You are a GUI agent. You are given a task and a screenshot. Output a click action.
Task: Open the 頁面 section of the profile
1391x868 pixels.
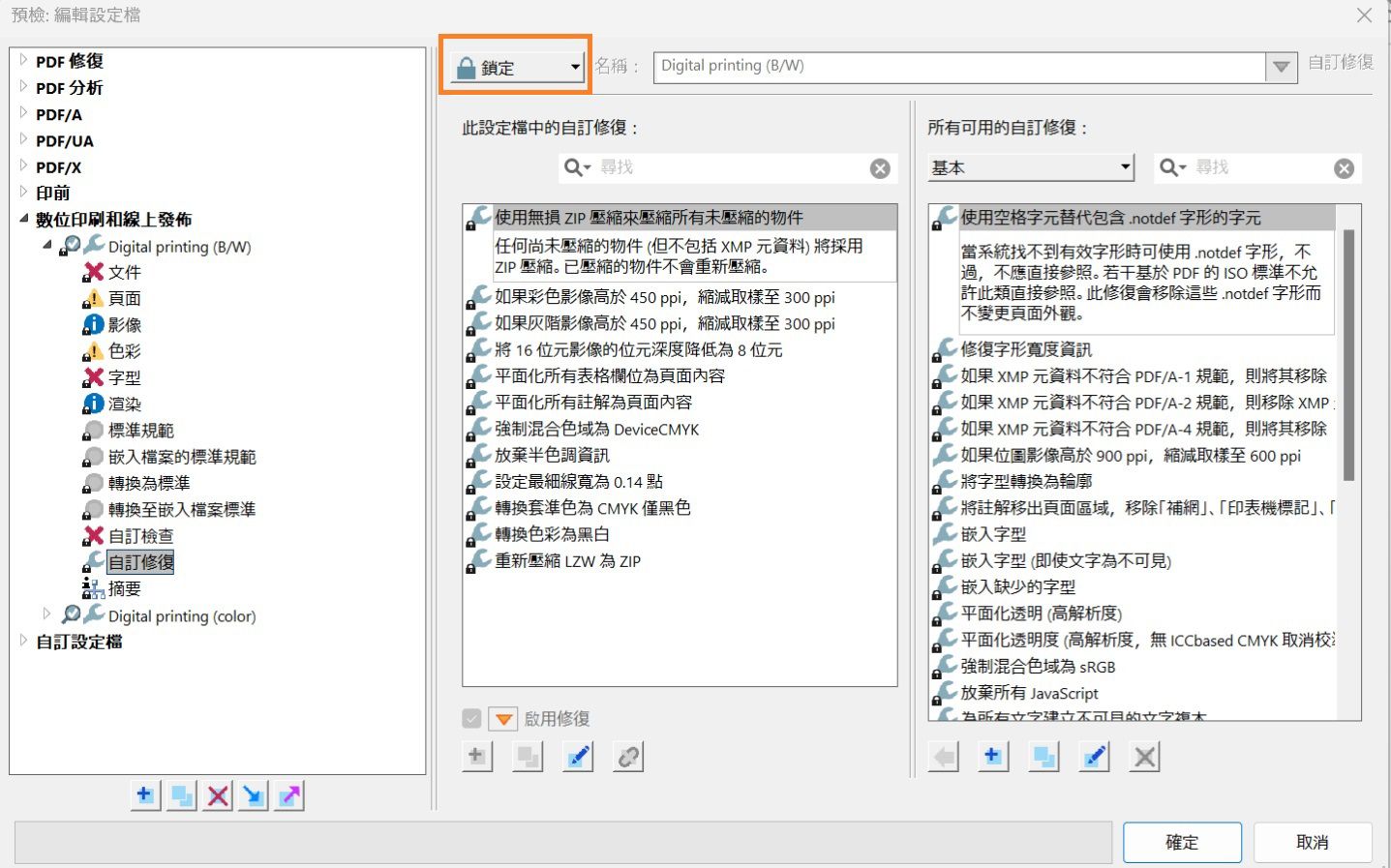[124, 298]
